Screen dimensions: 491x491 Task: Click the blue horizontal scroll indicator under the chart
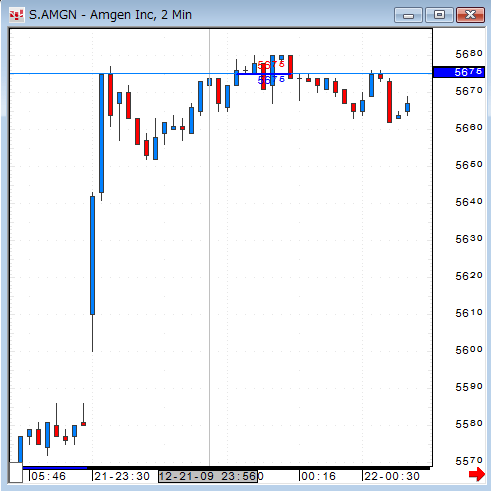[x=55, y=468]
